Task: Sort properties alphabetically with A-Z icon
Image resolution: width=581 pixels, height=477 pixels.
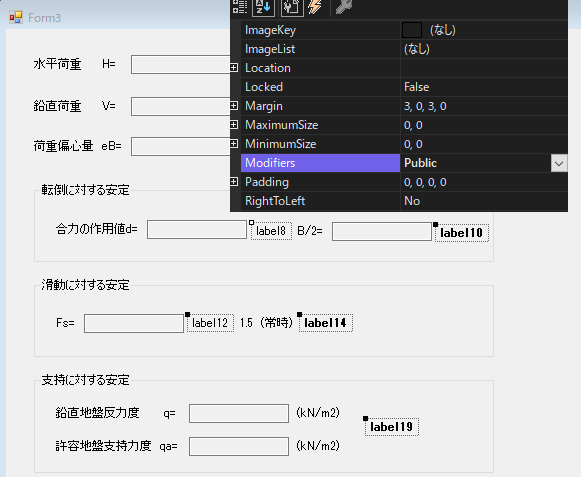Action: (x=263, y=7)
